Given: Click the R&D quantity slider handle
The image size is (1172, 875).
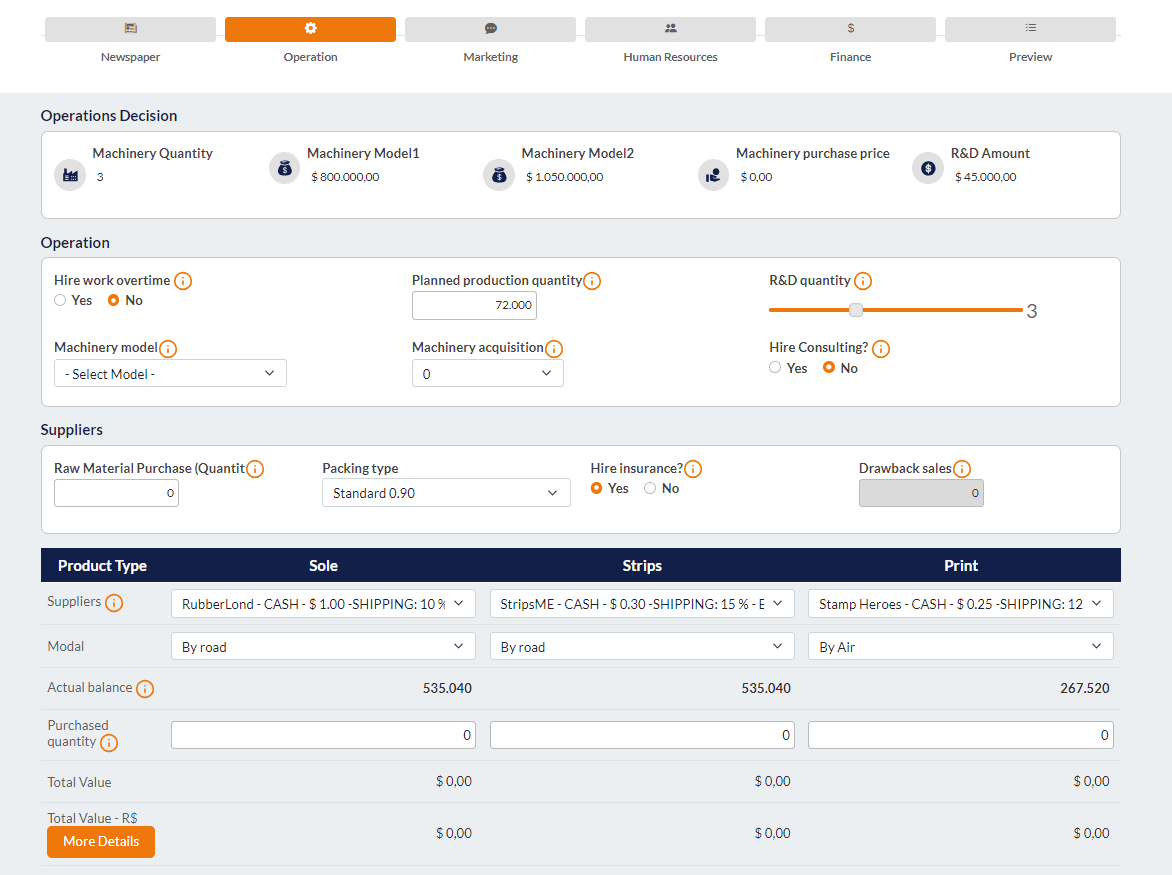Looking at the screenshot, I should tap(856, 310).
